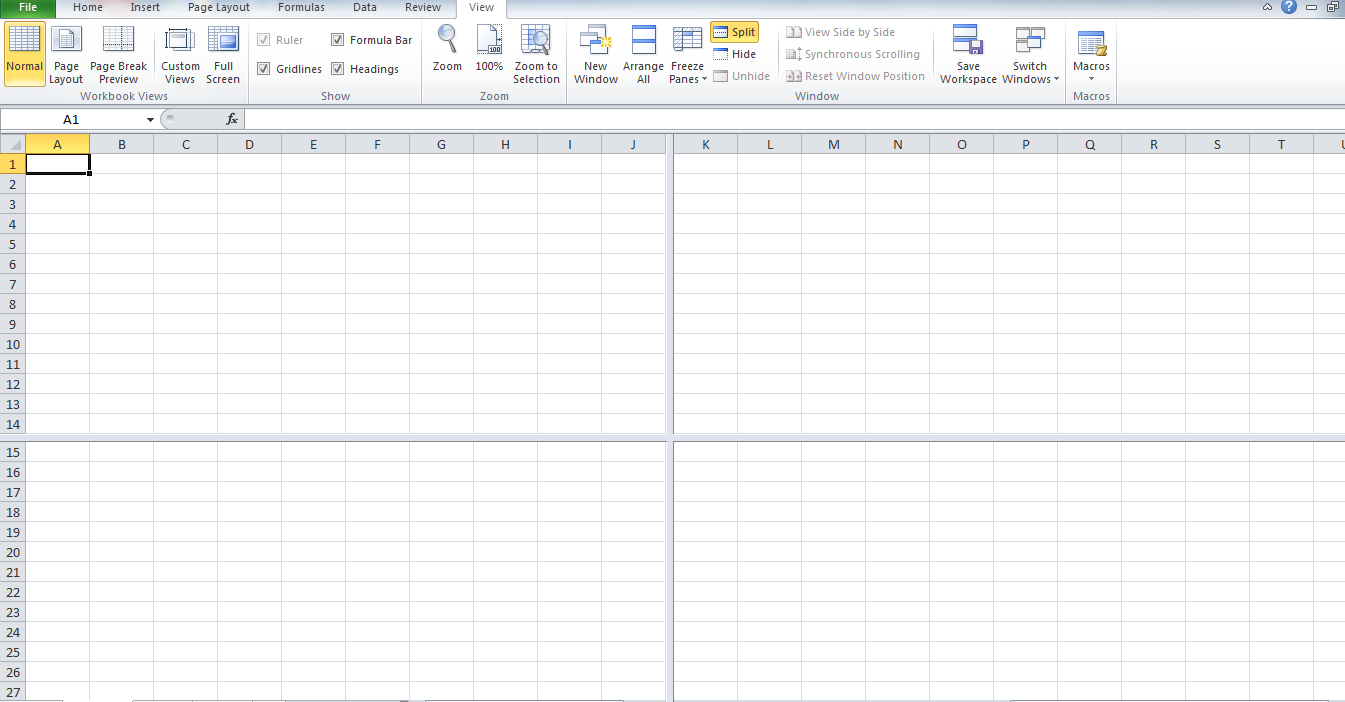Switch to the Formulas ribbon tab
The height and width of the screenshot is (702, 1345).
pos(301,8)
